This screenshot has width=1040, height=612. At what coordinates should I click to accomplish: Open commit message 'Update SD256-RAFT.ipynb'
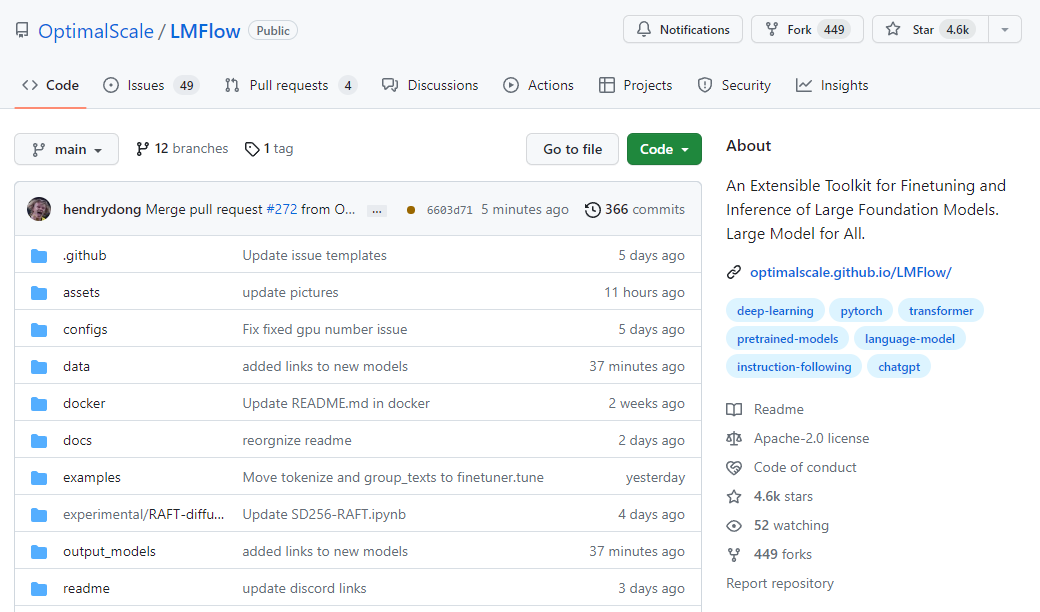(x=324, y=515)
